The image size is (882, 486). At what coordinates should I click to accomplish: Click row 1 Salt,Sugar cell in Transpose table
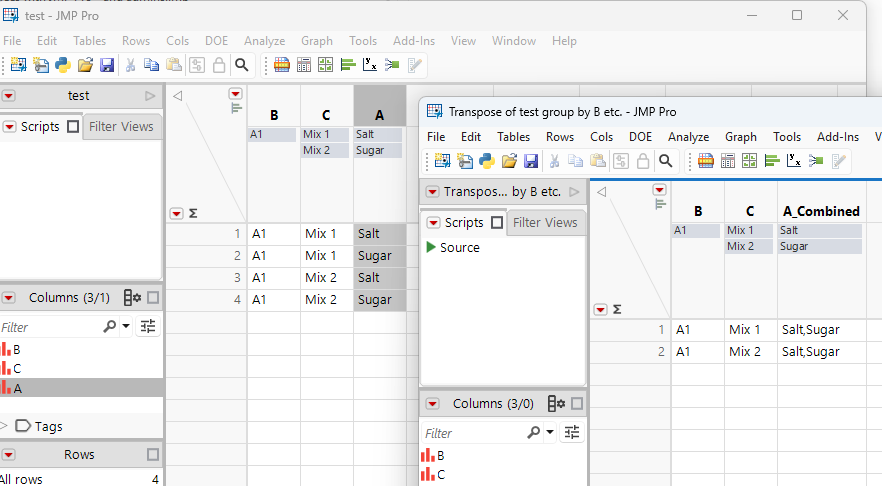click(x=821, y=330)
